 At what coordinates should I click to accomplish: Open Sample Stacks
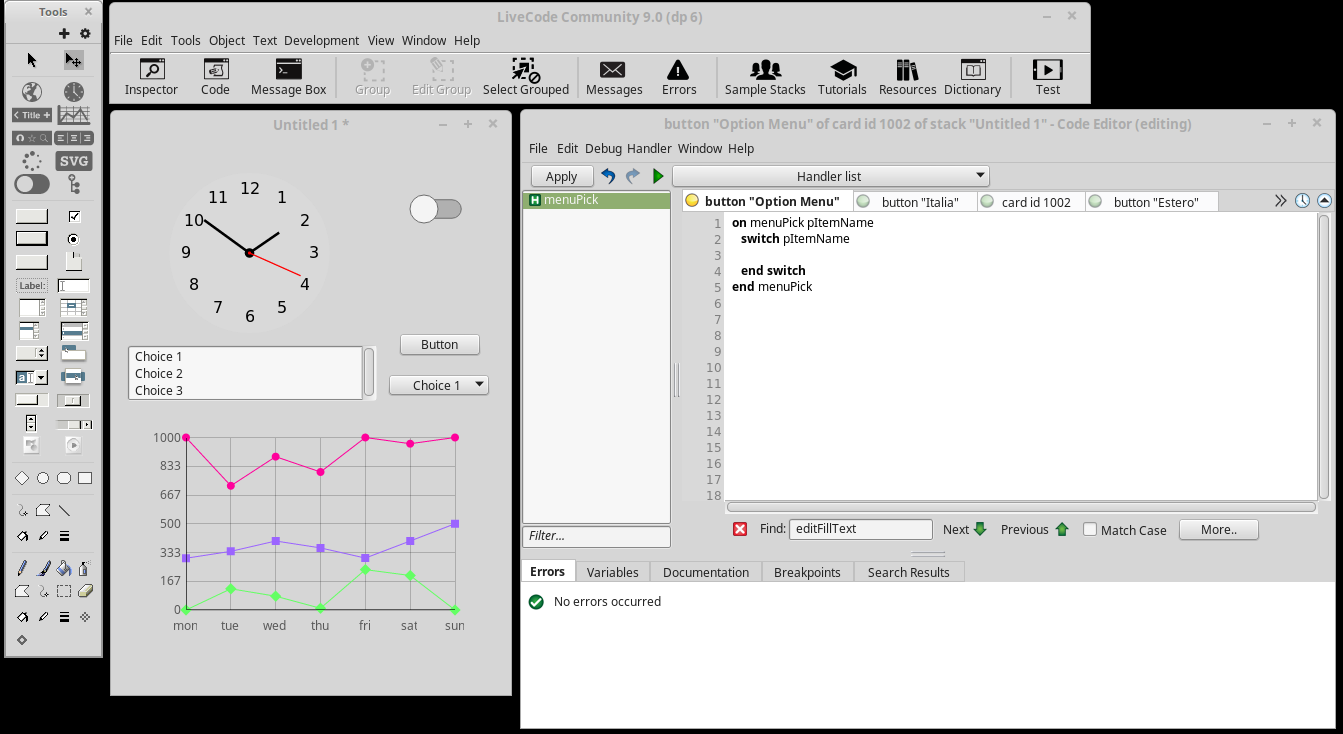[765, 78]
